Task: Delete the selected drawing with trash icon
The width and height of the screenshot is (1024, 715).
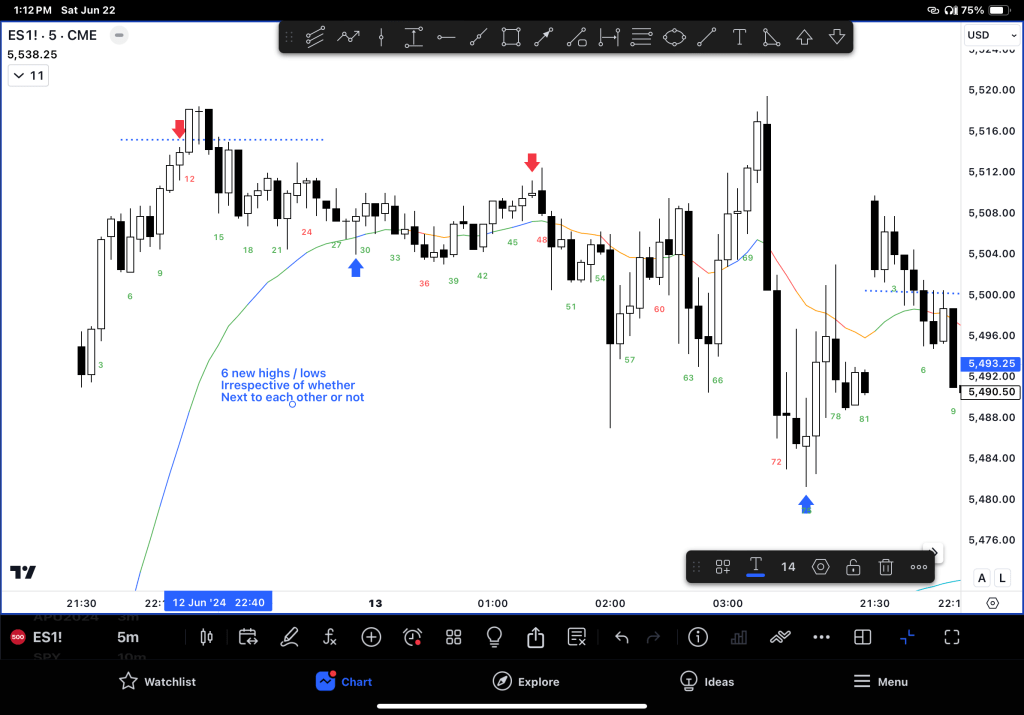Action: click(885, 567)
